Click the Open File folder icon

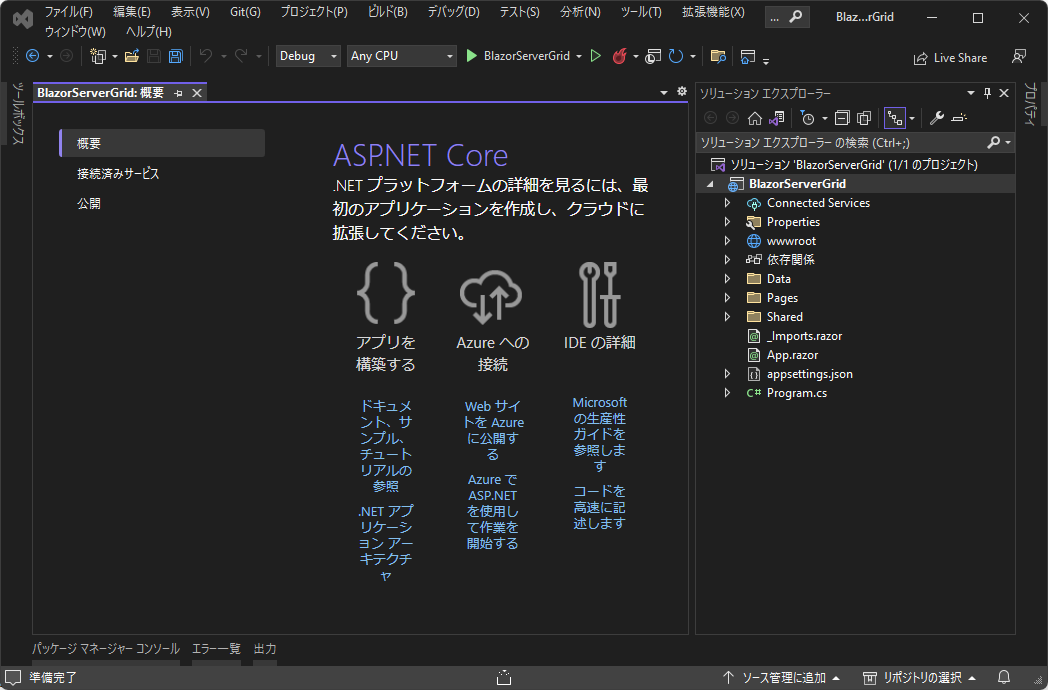click(x=132, y=56)
